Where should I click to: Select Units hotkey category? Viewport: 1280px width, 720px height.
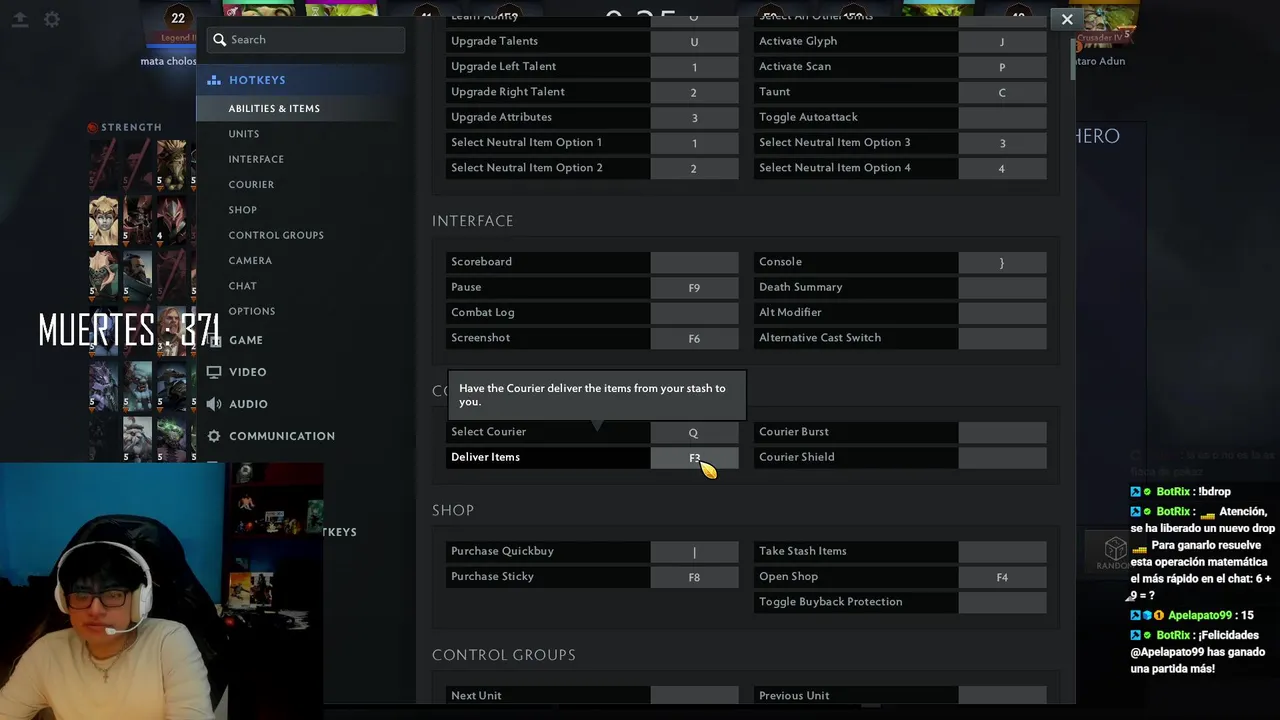coord(244,134)
